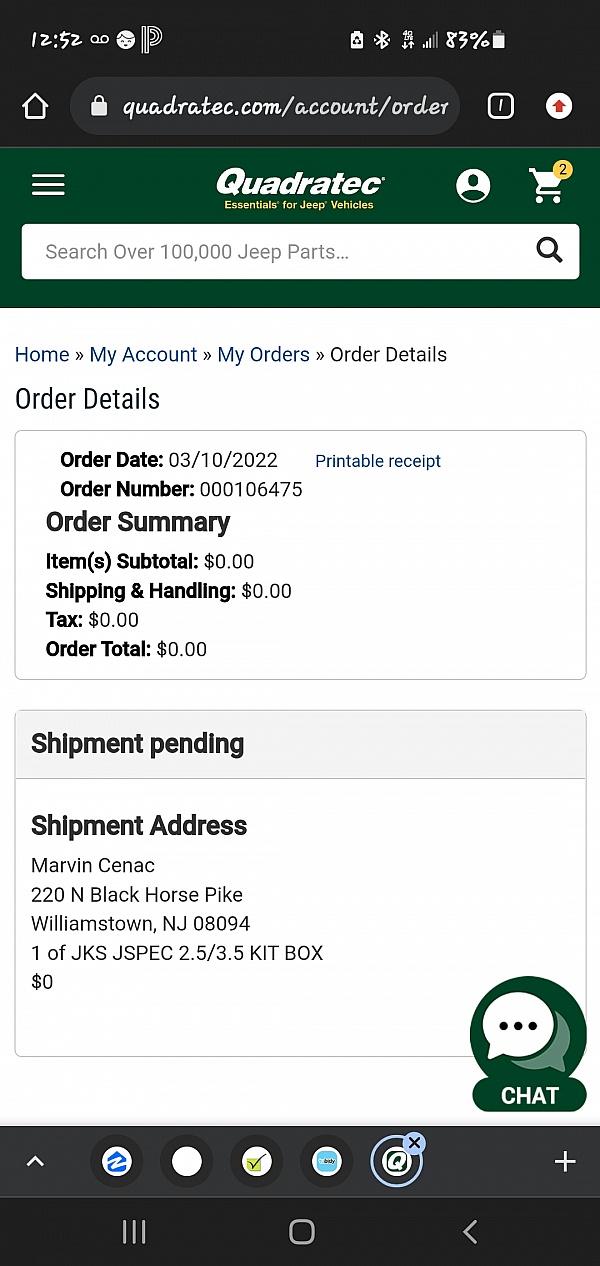Tap the red update arrow icon
Image resolution: width=600 pixels, height=1266 pixels.
(559, 106)
